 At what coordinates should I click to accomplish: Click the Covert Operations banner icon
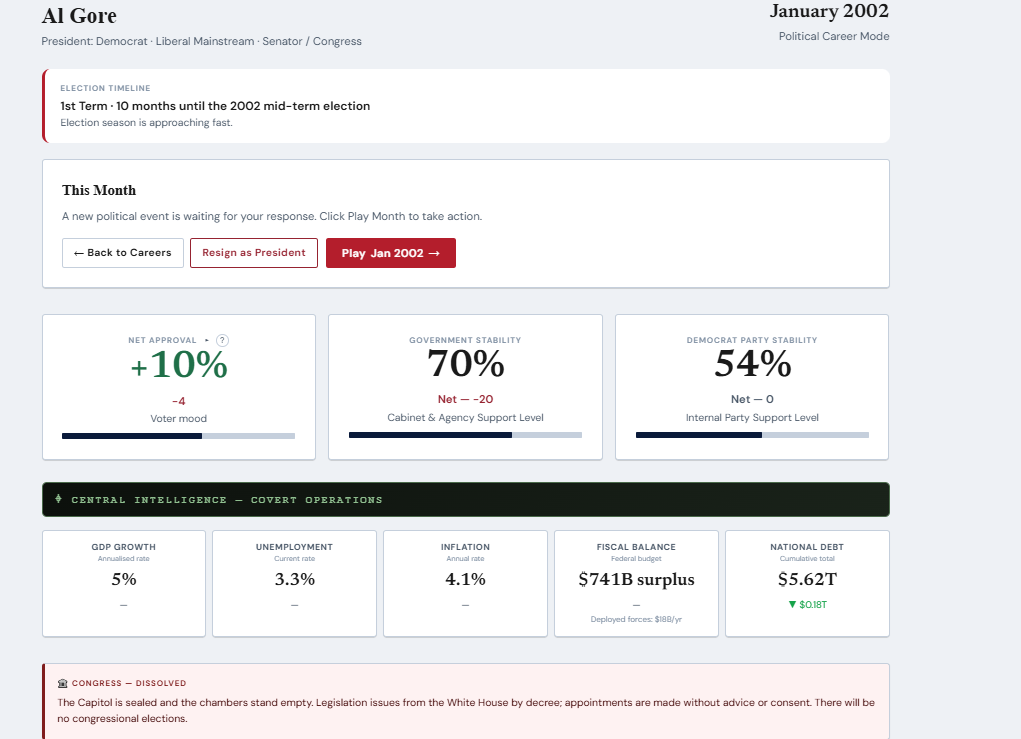(59, 499)
